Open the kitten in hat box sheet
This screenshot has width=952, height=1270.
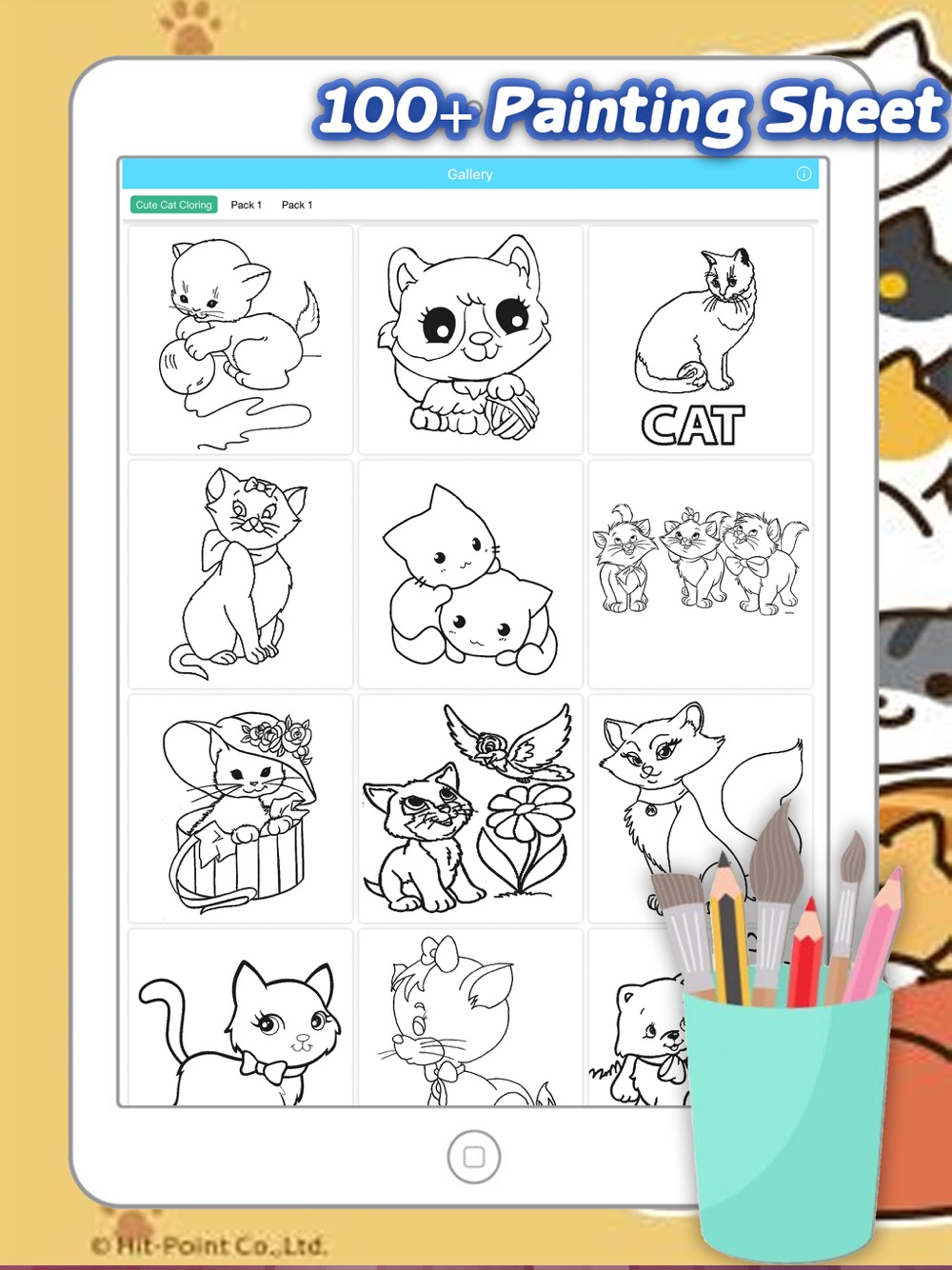[241, 808]
